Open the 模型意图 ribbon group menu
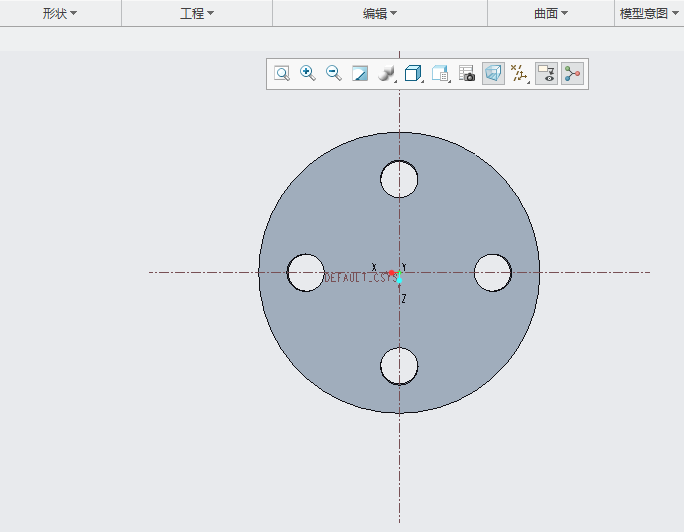This screenshot has width=684, height=532. click(x=649, y=13)
